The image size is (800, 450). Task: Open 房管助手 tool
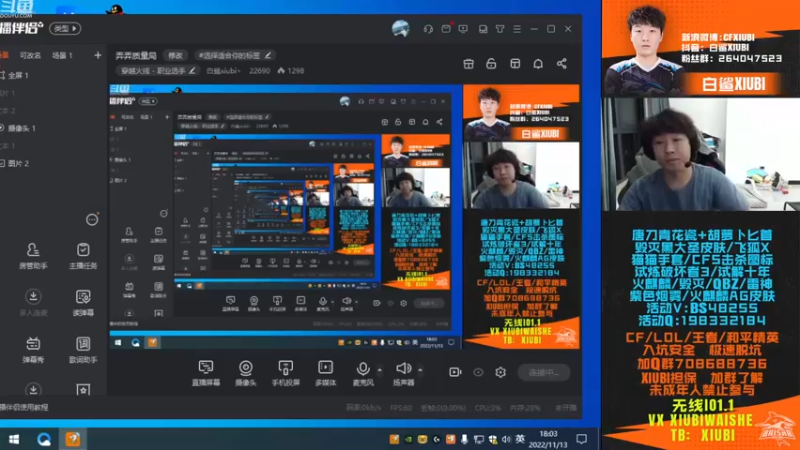coord(33,256)
